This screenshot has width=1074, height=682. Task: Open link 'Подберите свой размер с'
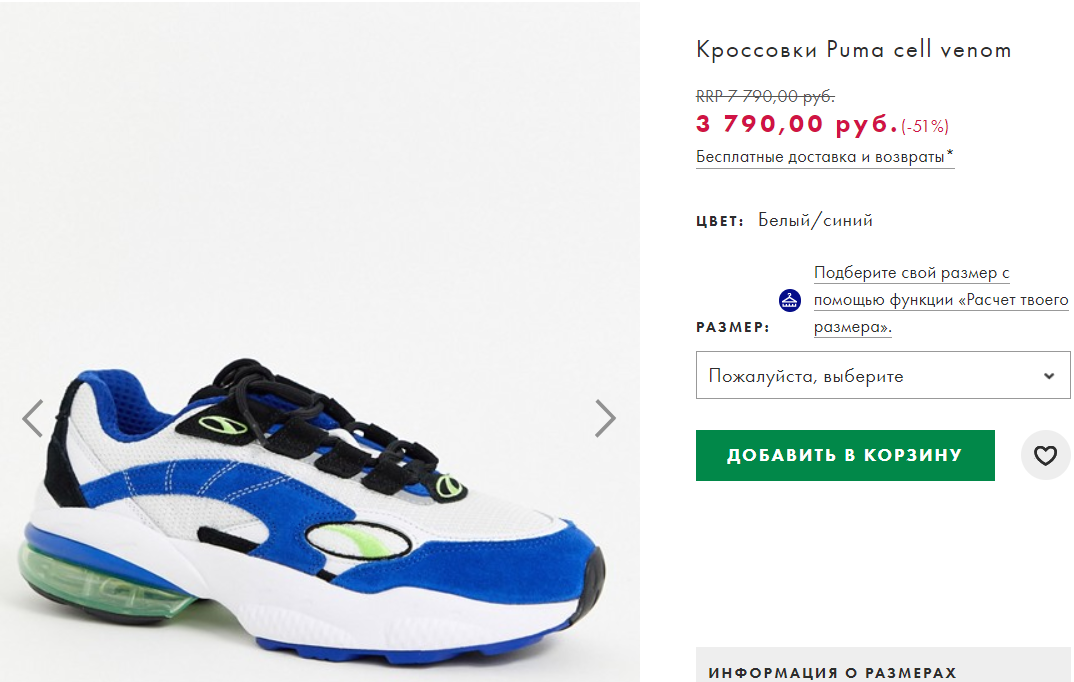pyautogui.click(x=912, y=273)
